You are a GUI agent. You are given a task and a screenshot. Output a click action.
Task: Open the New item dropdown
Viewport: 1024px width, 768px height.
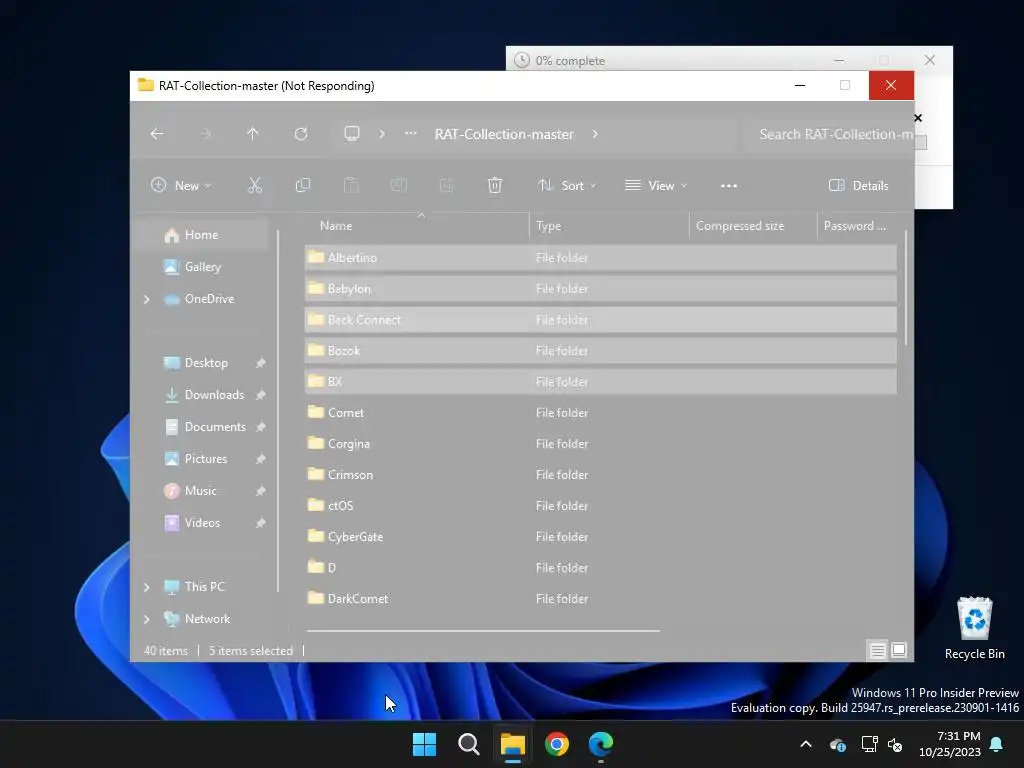(182, 185)
